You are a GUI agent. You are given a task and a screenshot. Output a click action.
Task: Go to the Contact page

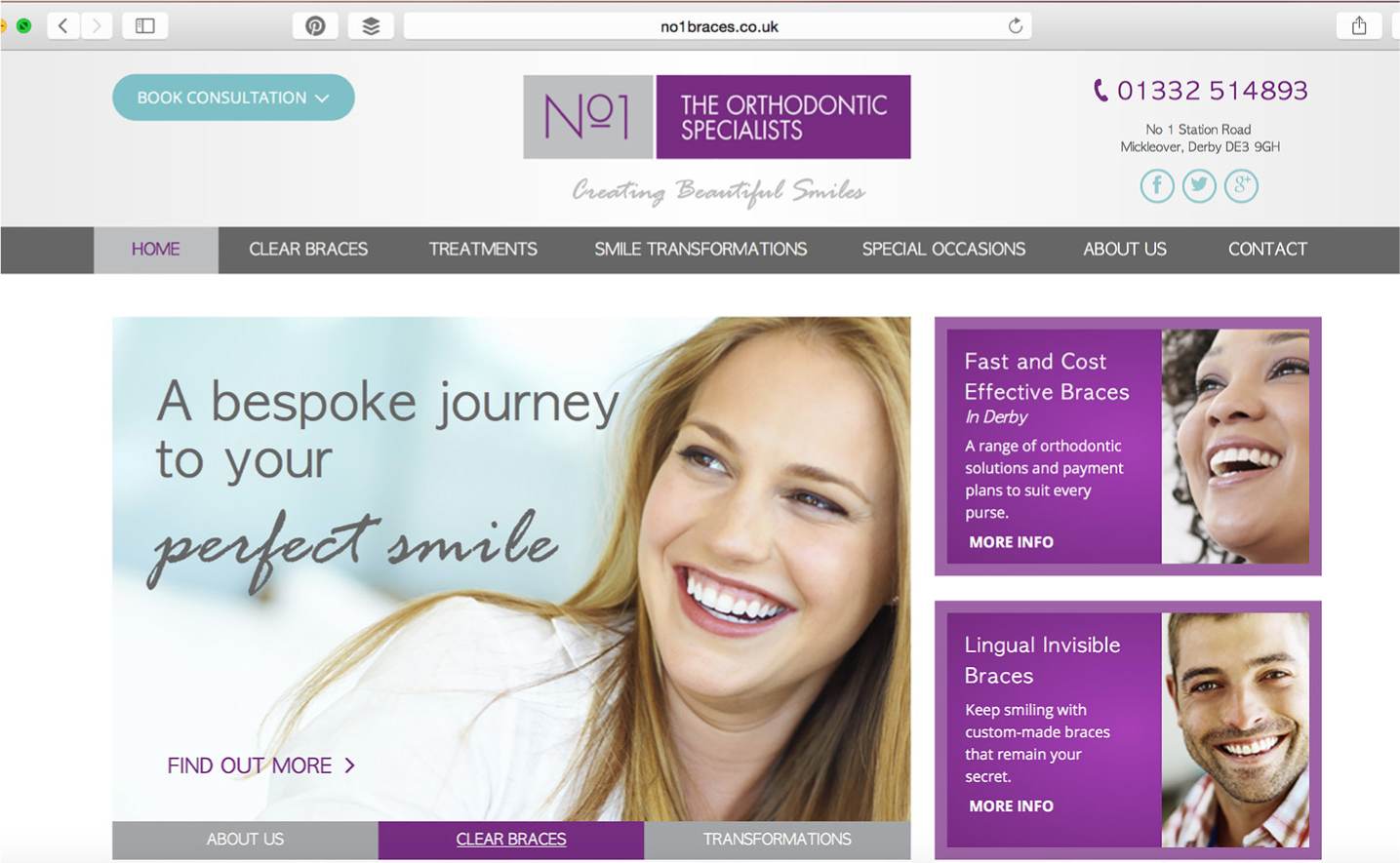(x=1267, y=250)
